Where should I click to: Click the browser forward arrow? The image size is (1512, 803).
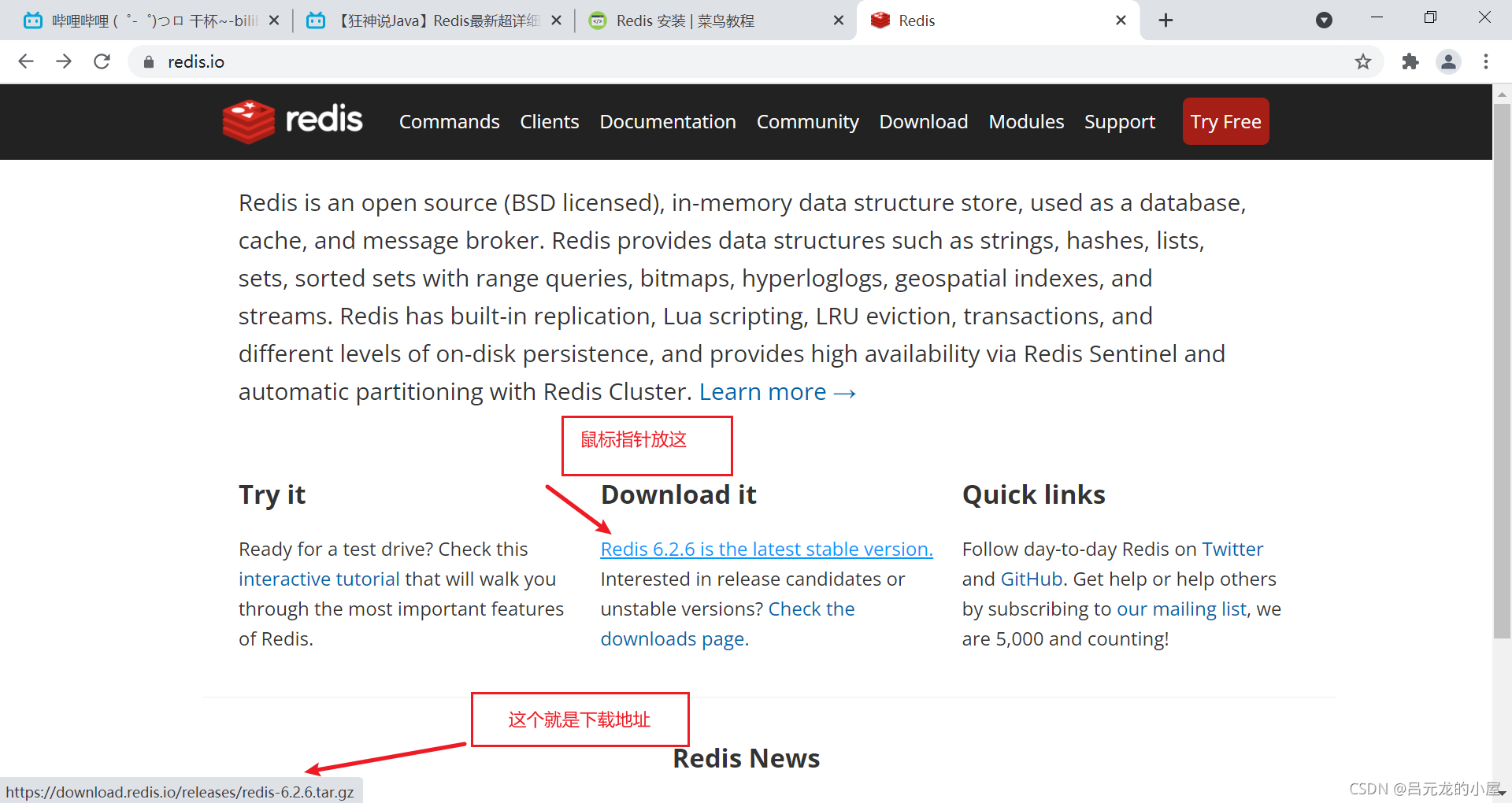pos(64,61)
